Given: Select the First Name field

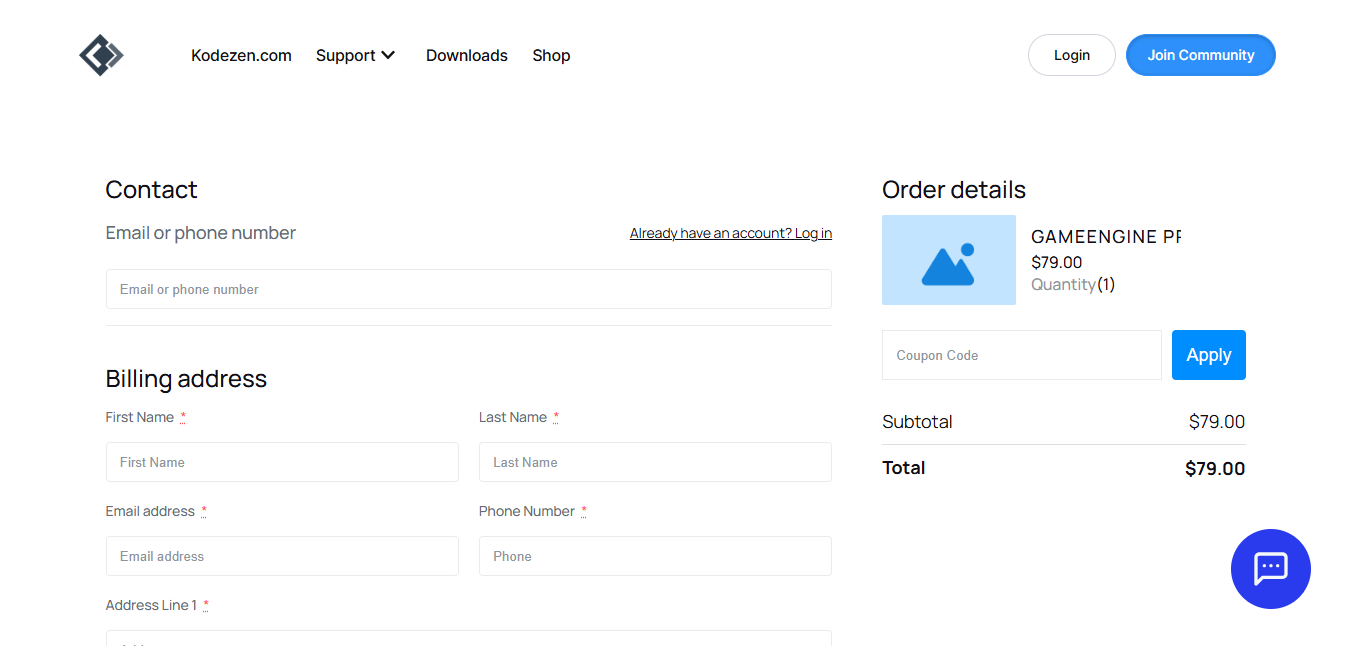Looking at the screenshot, I should pyautogui.click(x=282, y=462).
